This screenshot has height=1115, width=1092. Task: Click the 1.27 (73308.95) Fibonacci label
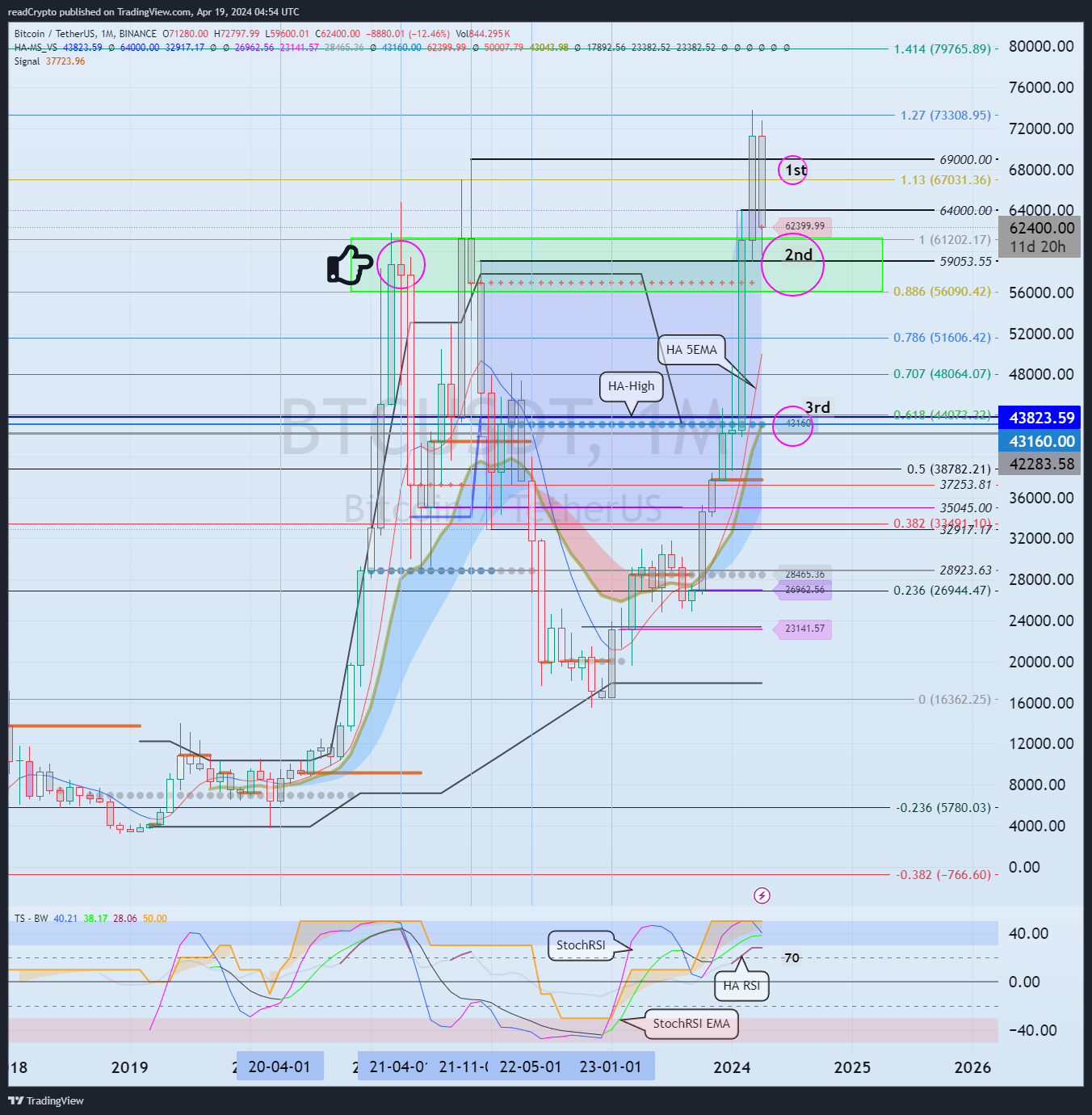[x=945, y=116]
